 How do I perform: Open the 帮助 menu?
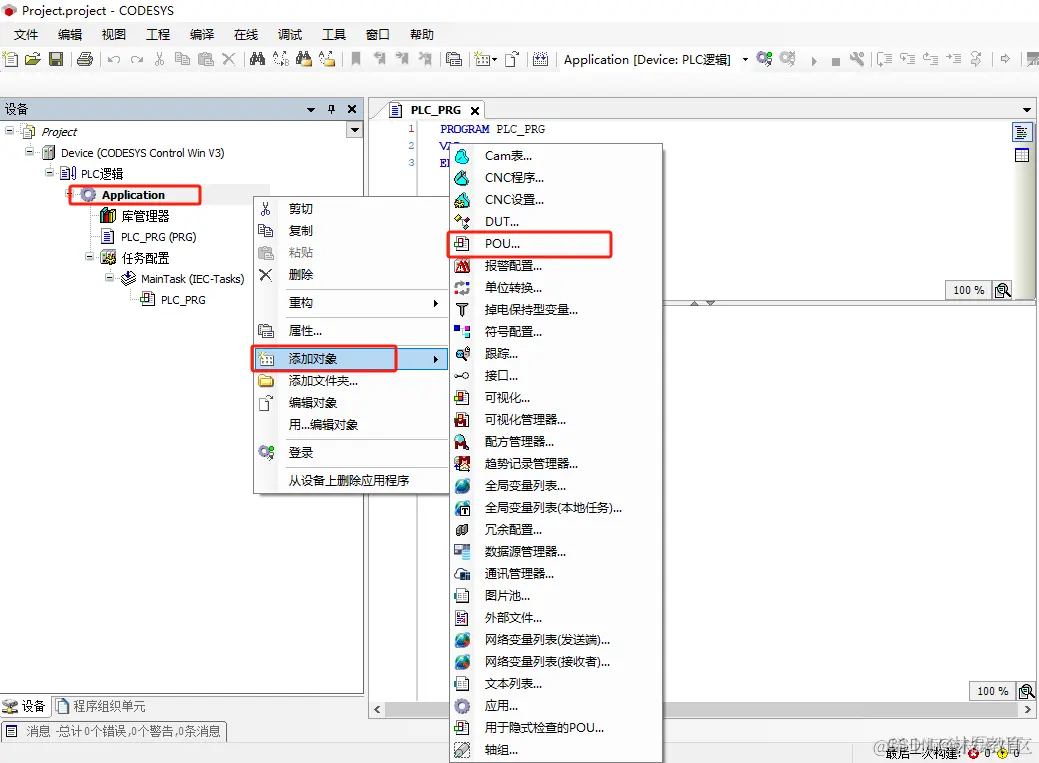point(421,34)
